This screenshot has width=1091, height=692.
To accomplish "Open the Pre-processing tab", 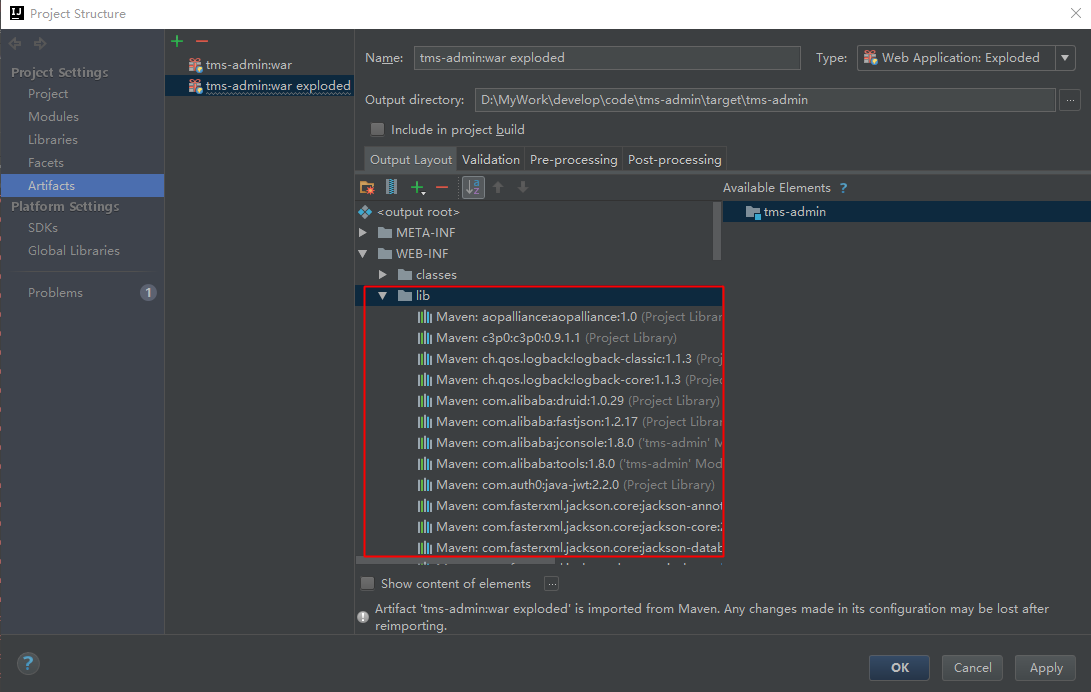I will [x=574, y=160].
